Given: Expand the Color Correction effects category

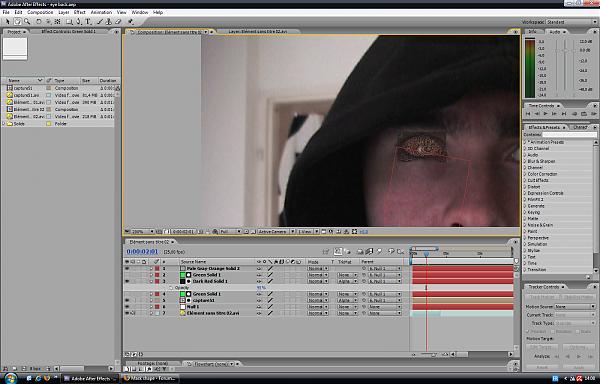Looking at the screenshot, I should [525, 174].
